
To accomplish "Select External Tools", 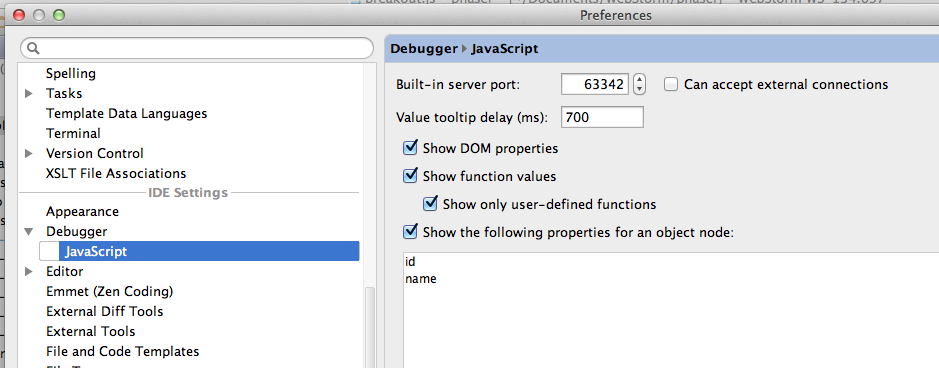I will pos(90,331).
